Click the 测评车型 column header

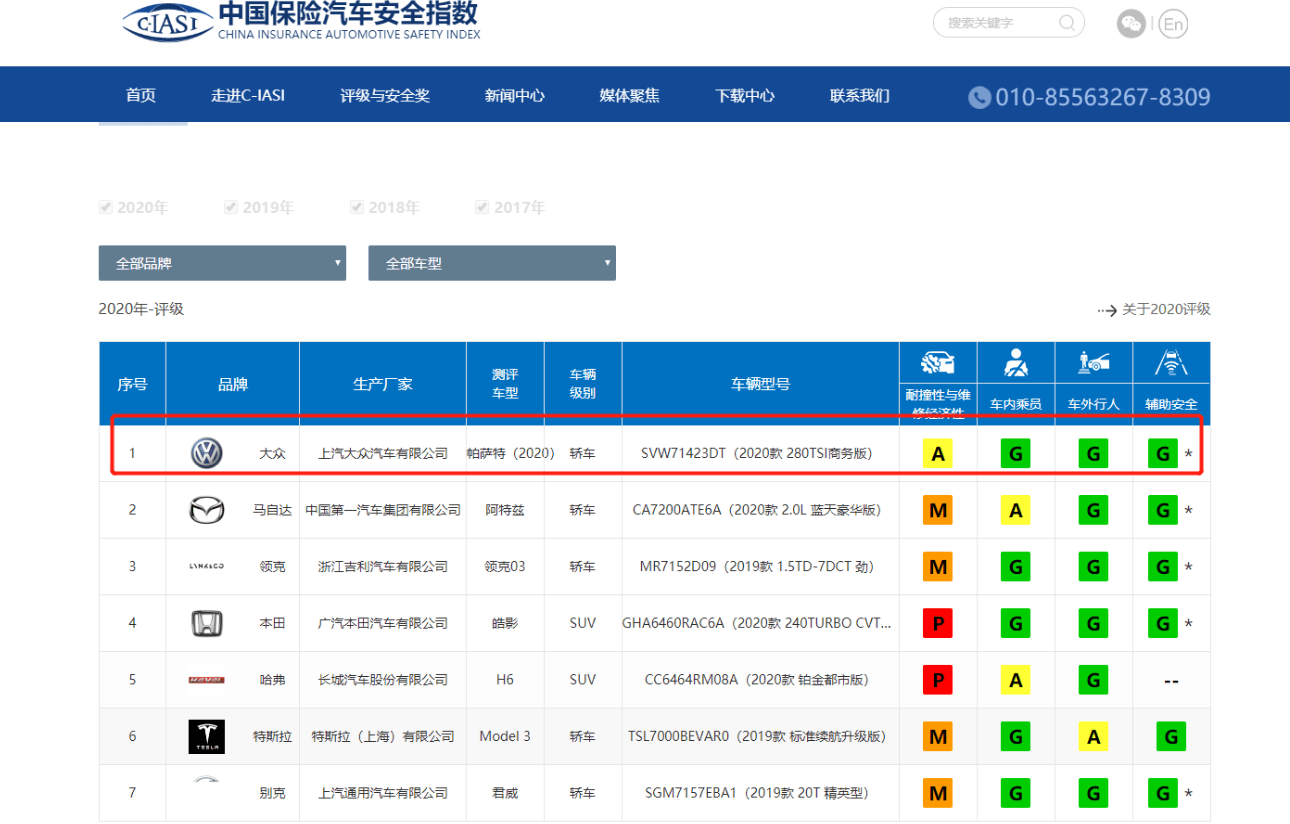click(506, 384)
